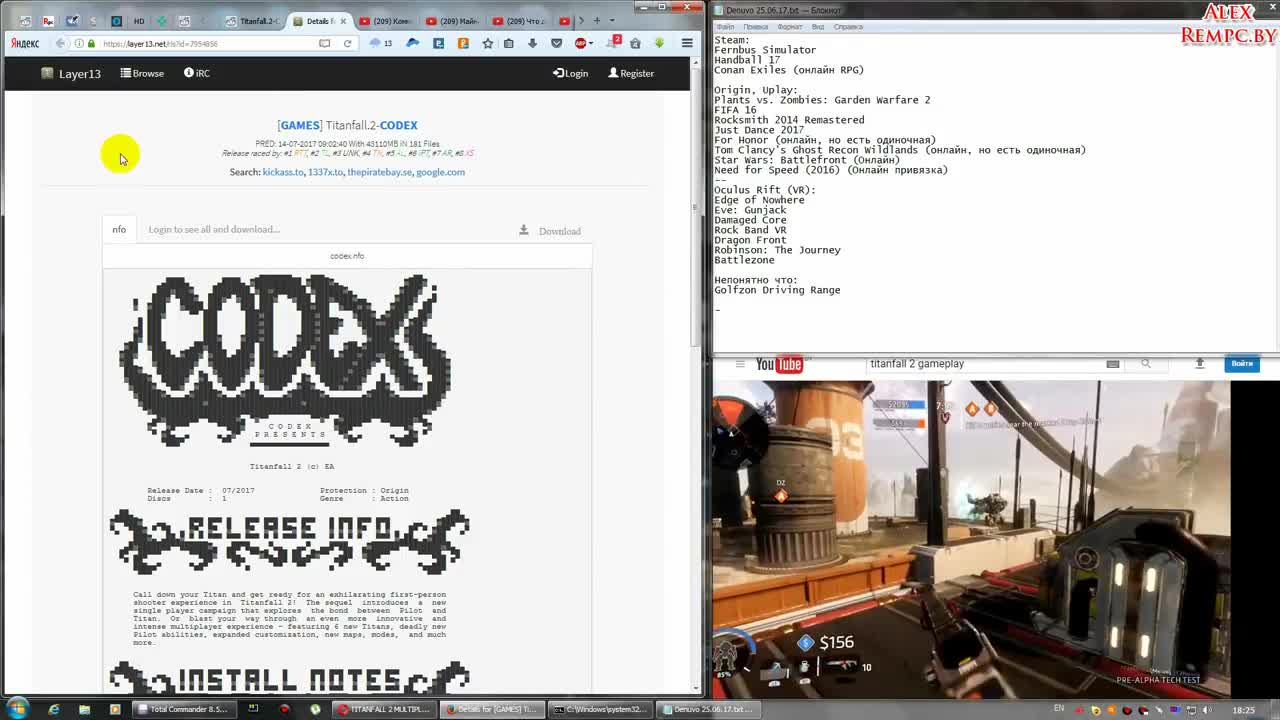Search the release on thepiratebay.se
Image resolution: width=1280 pixels, height=720 pixels.
tap(379, 172)
